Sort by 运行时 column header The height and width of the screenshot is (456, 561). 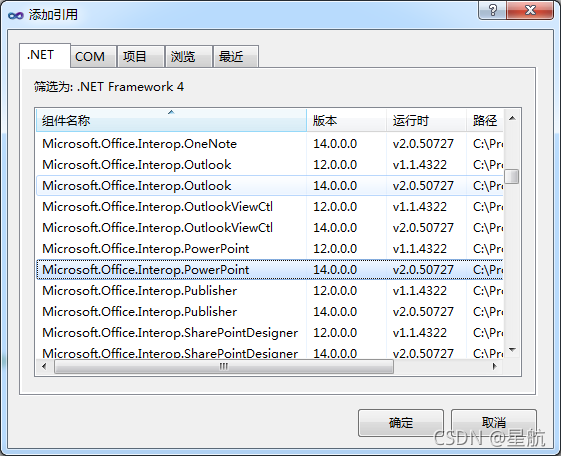[426, 121]
